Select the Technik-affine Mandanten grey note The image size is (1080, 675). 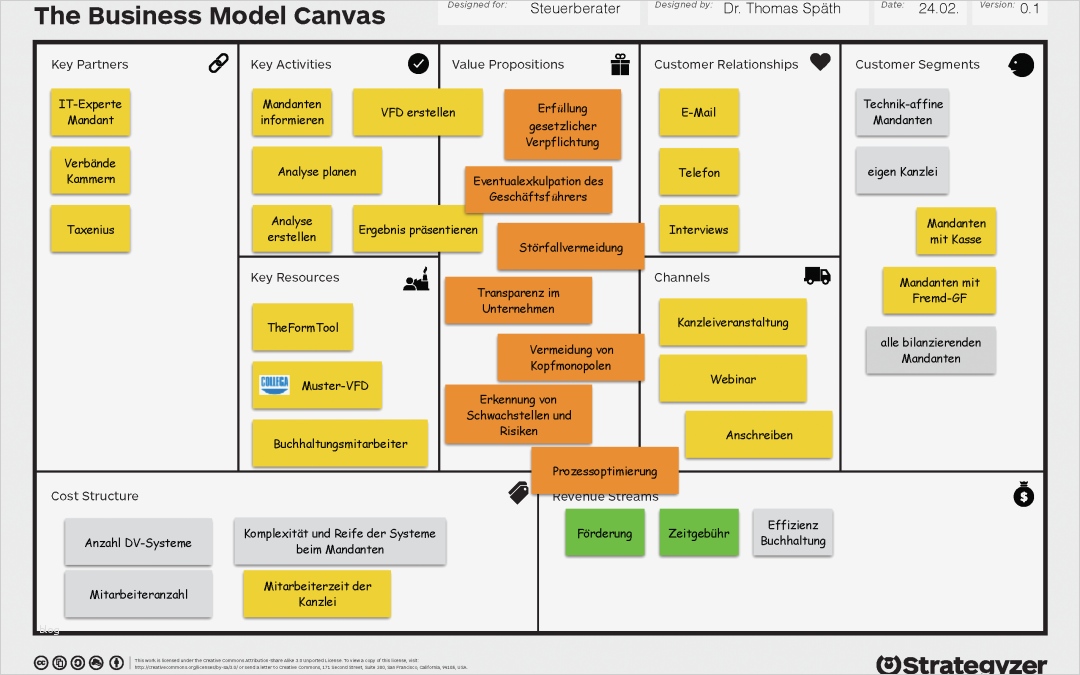(902, 112)
